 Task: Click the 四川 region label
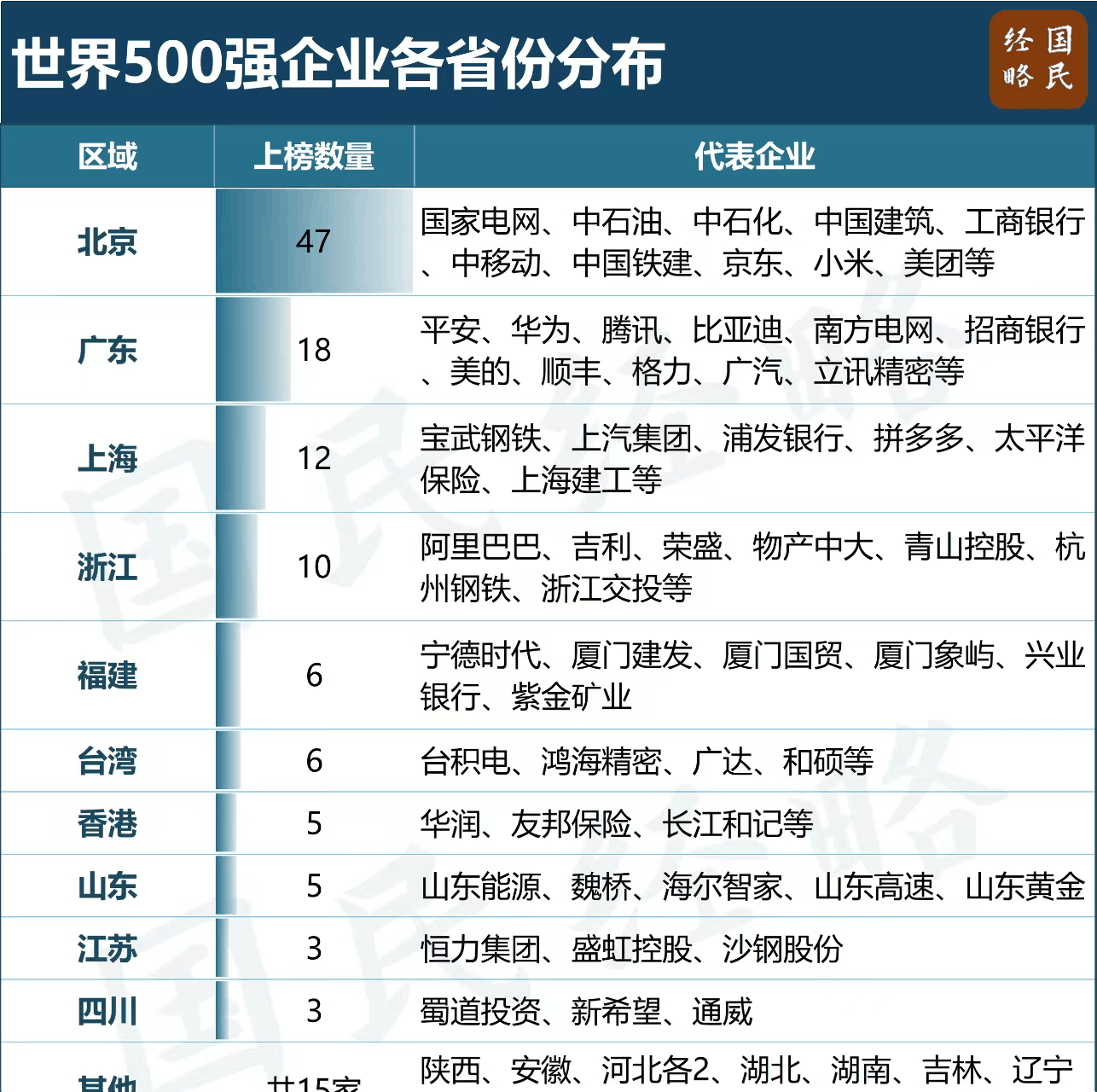tap(107, 1012)
